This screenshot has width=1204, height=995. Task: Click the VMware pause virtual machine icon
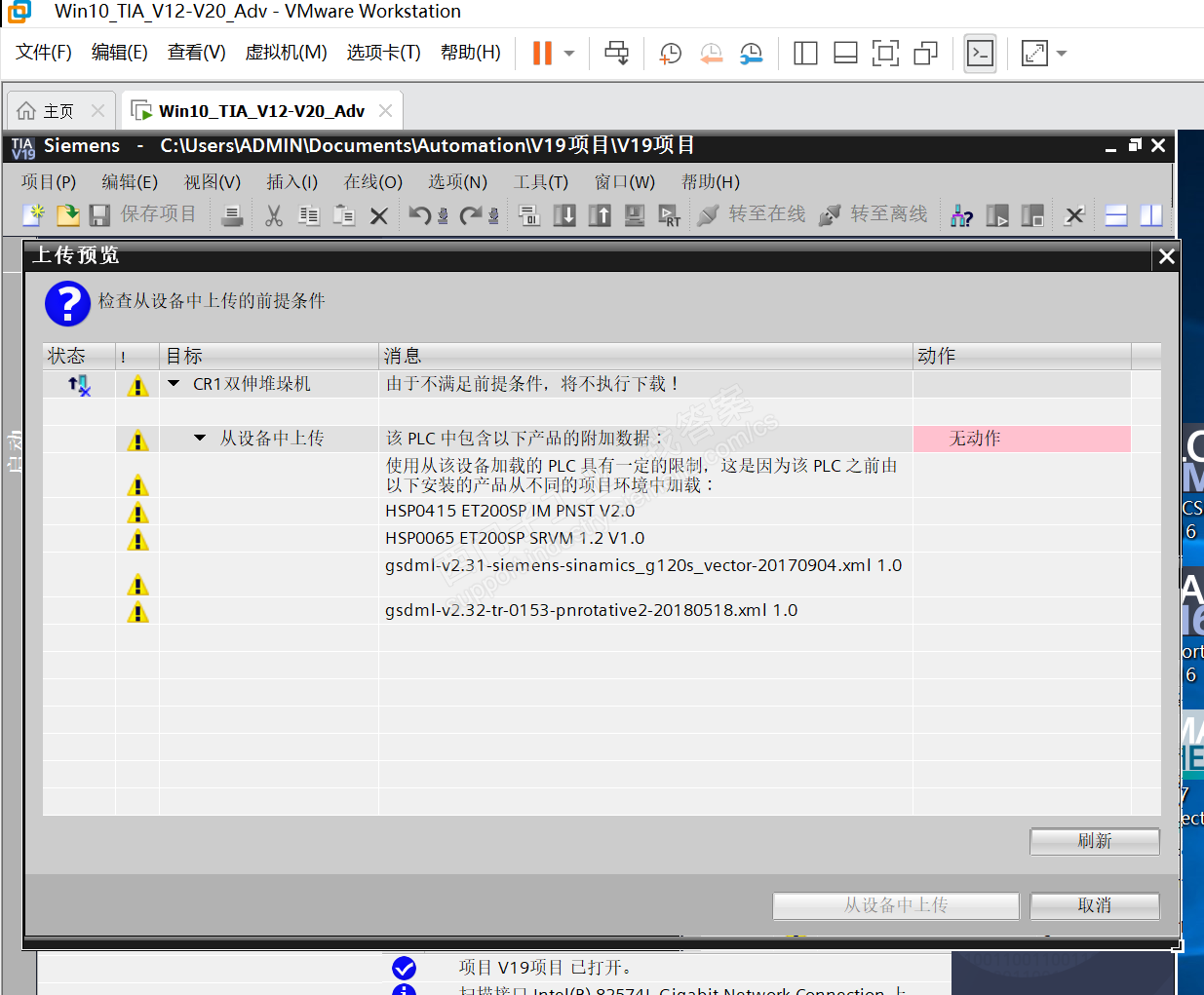pyautogui.click(x=542, y=53)
